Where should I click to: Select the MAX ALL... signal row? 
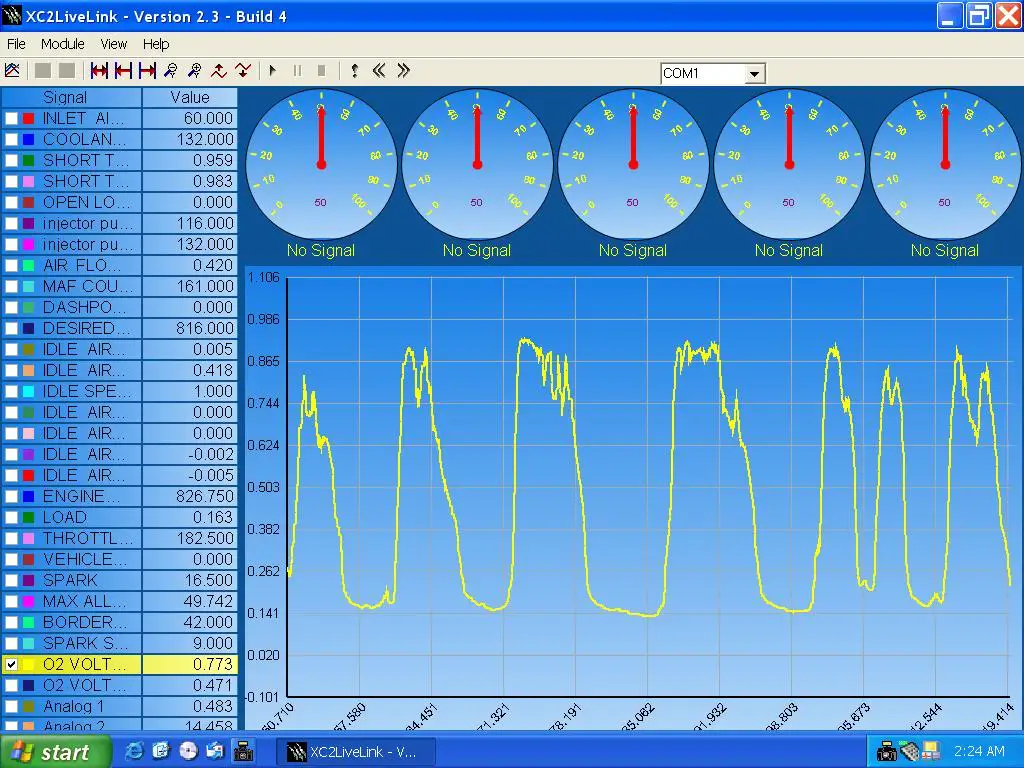[x=120, y=601]
